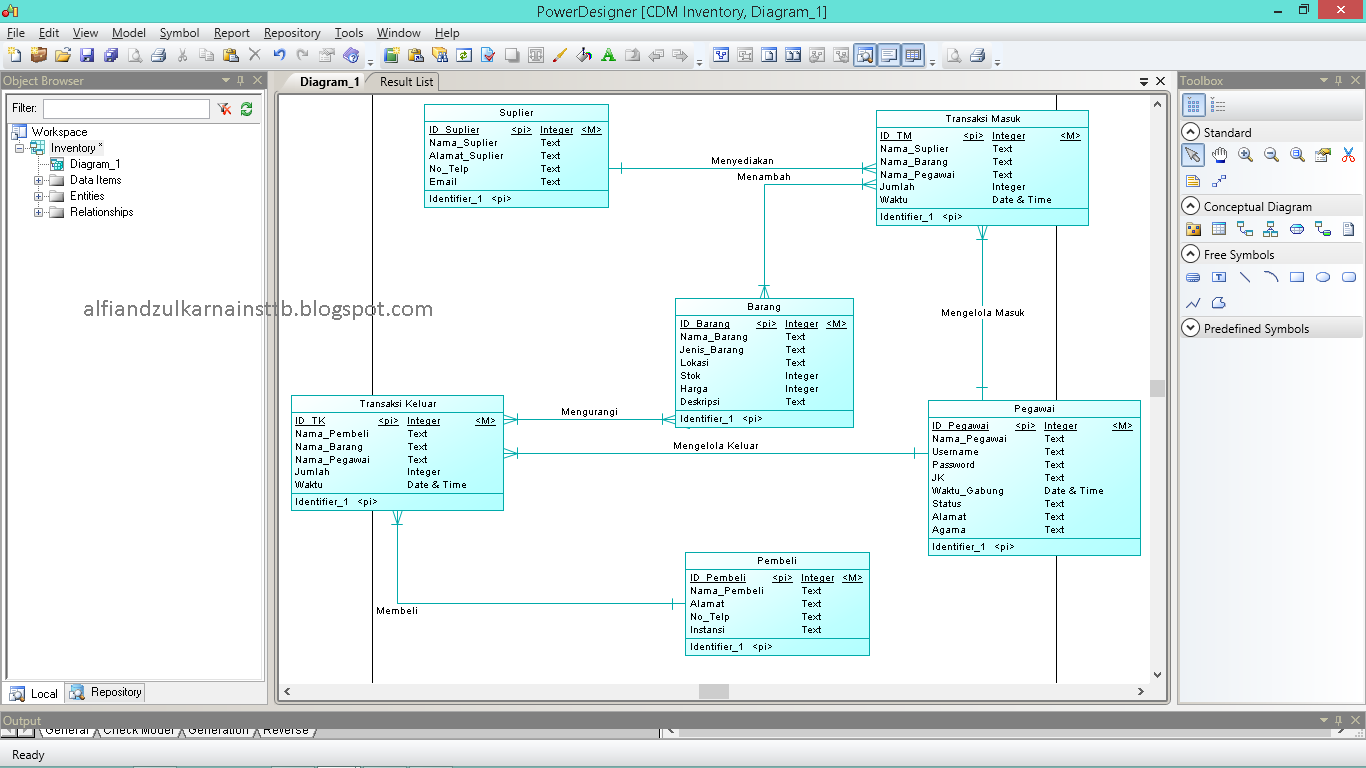
Task: Switch to the Result List tab
Action: coord(403,81)
